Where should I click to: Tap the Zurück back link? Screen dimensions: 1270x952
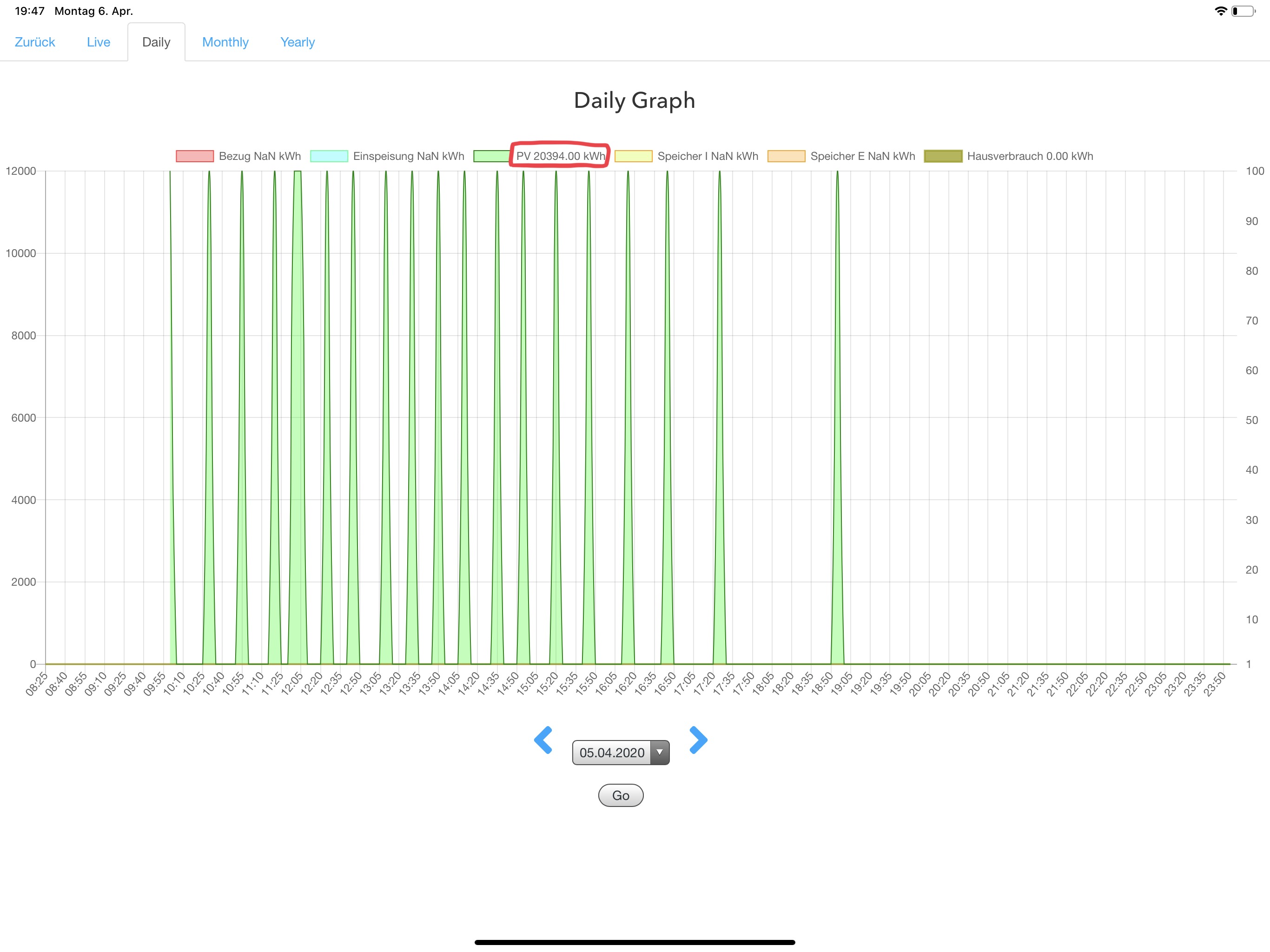pos(34,42)
